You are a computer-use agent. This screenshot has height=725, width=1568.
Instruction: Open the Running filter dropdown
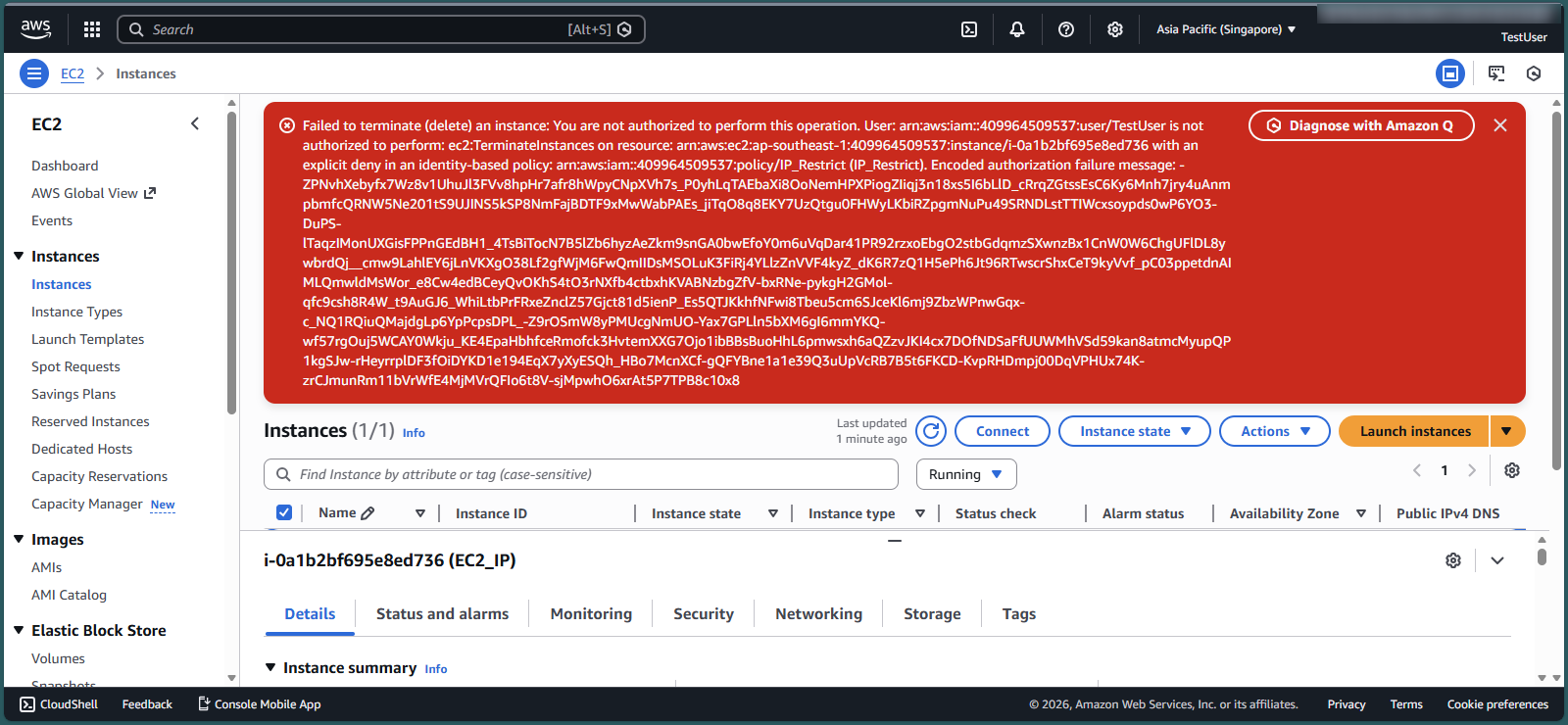pos(966,474)
